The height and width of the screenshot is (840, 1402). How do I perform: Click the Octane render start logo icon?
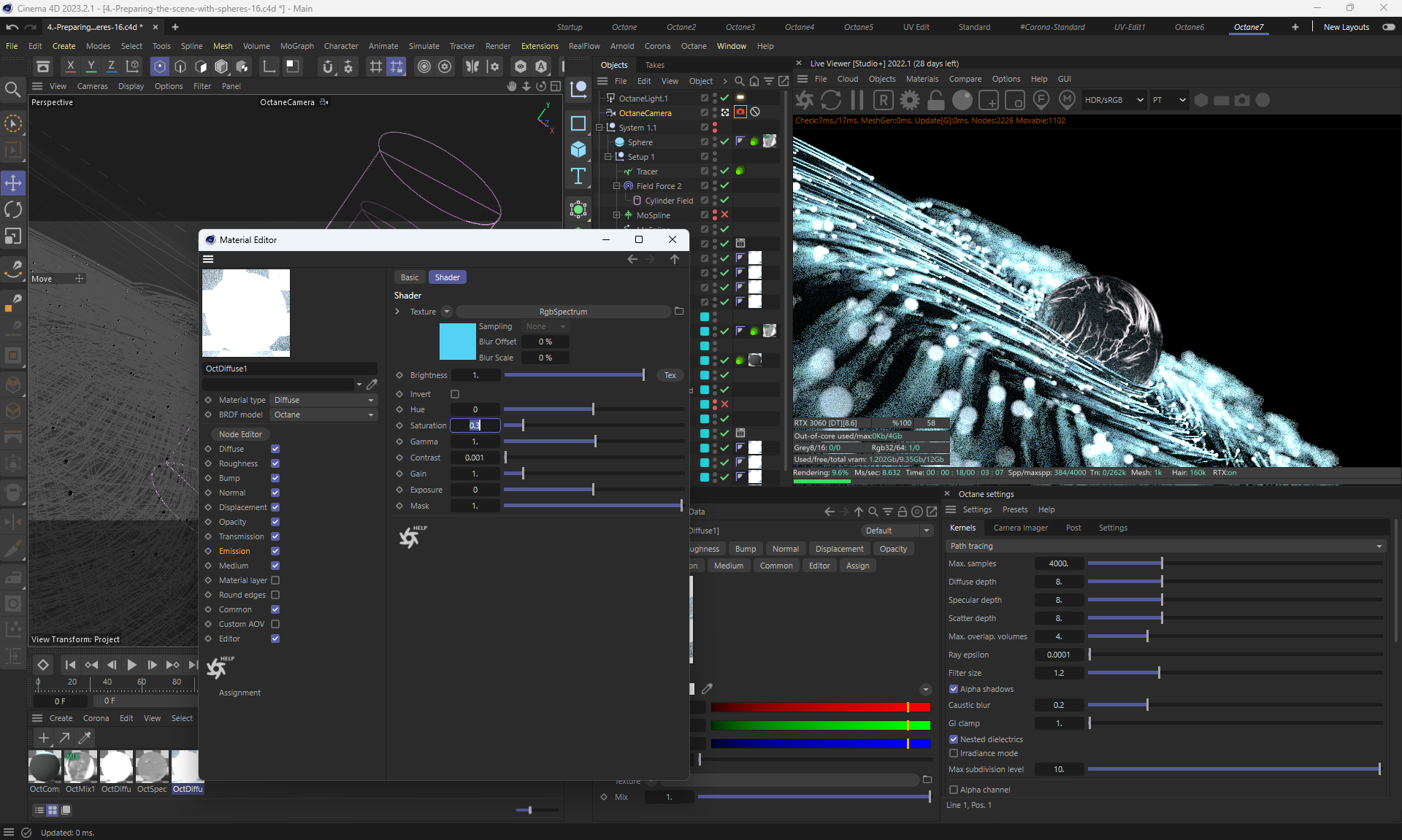coord(805,100)
